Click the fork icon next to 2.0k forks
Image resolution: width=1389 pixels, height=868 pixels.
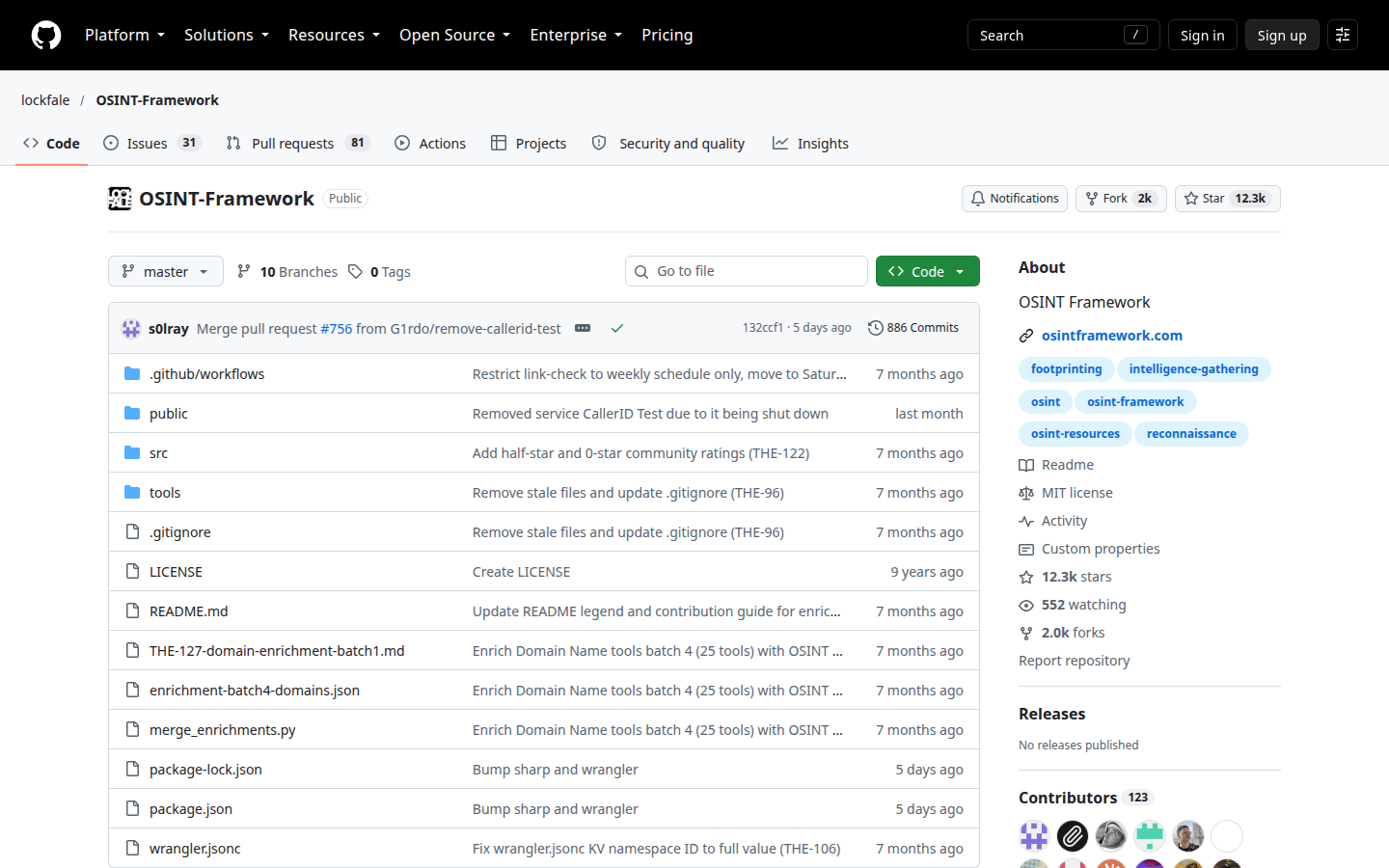click(1026, 633)
